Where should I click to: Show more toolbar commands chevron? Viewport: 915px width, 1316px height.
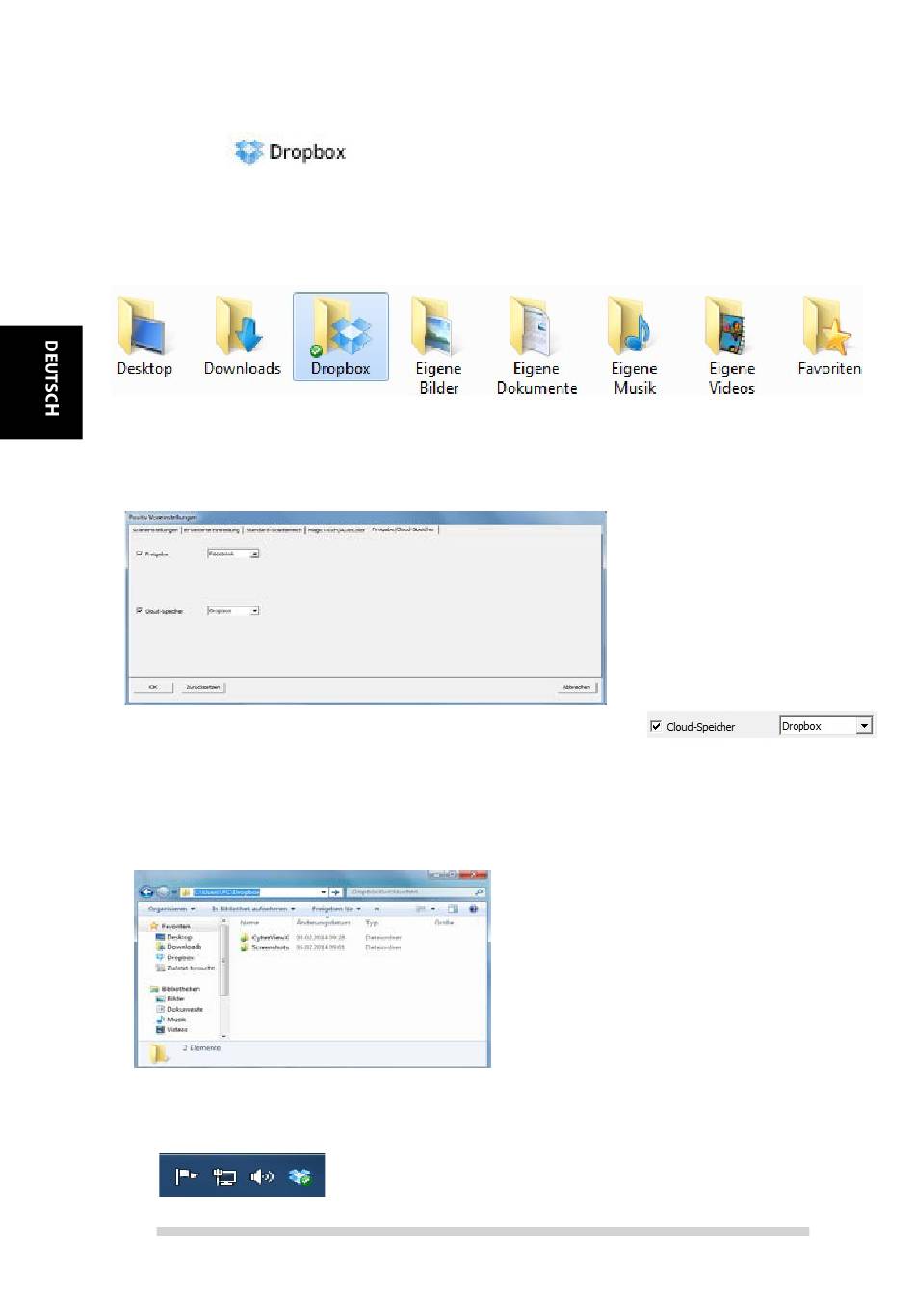(x=377, y=908)
